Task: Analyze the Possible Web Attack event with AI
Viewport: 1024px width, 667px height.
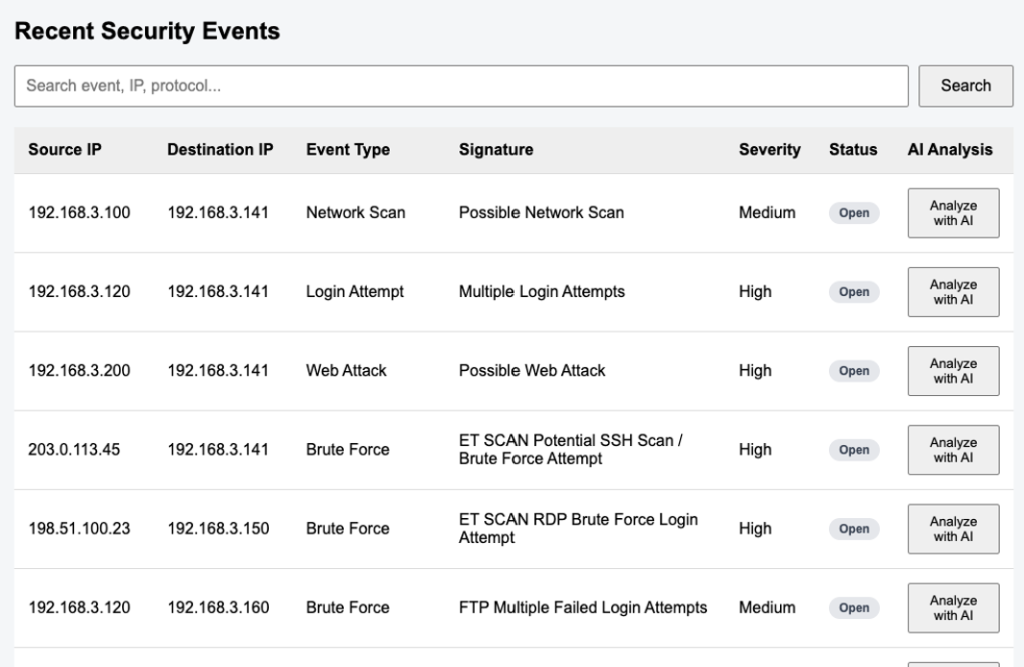Action: [953, 371]
